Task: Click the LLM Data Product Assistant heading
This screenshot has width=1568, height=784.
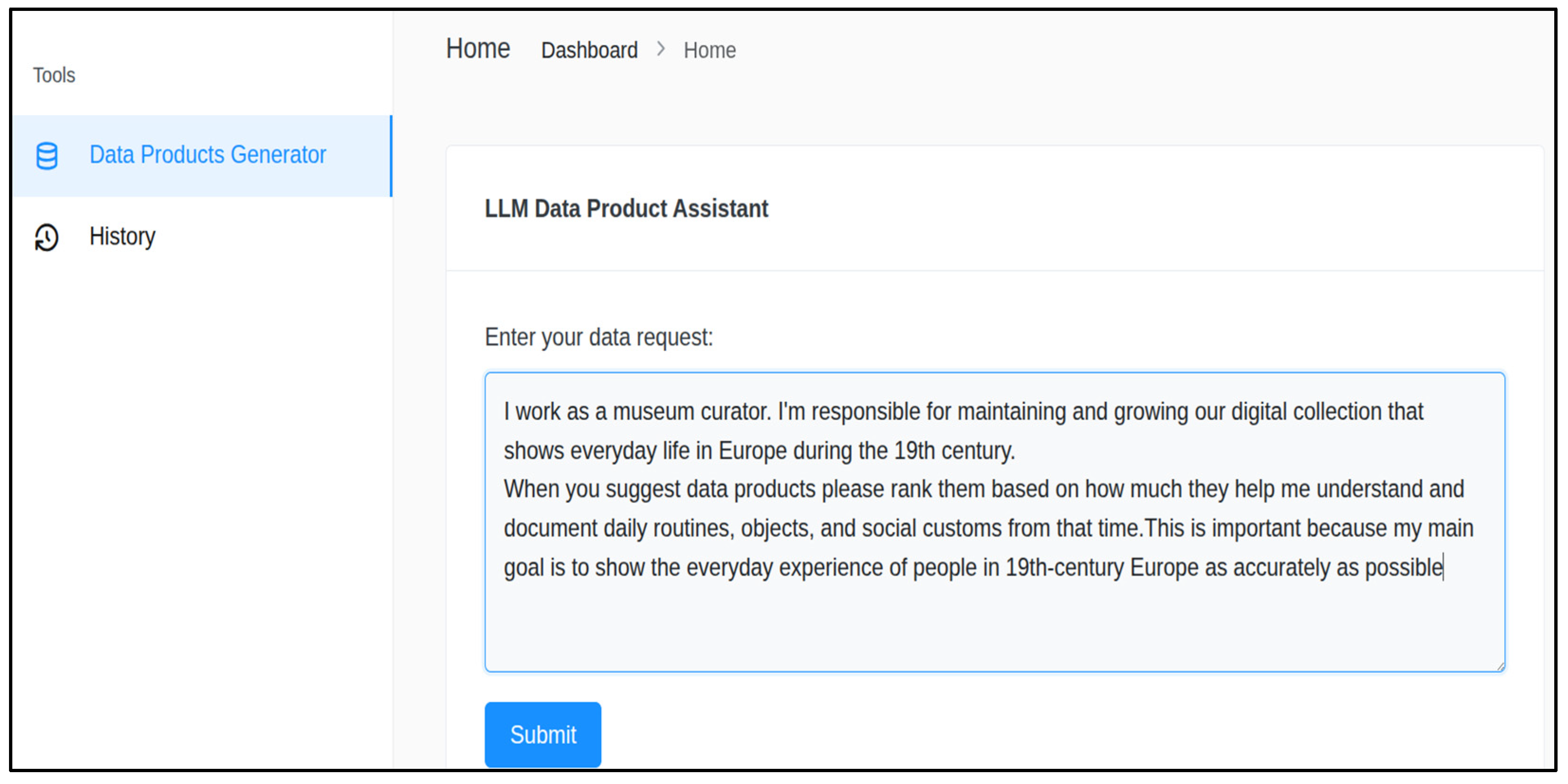Action: click(626, 208)
